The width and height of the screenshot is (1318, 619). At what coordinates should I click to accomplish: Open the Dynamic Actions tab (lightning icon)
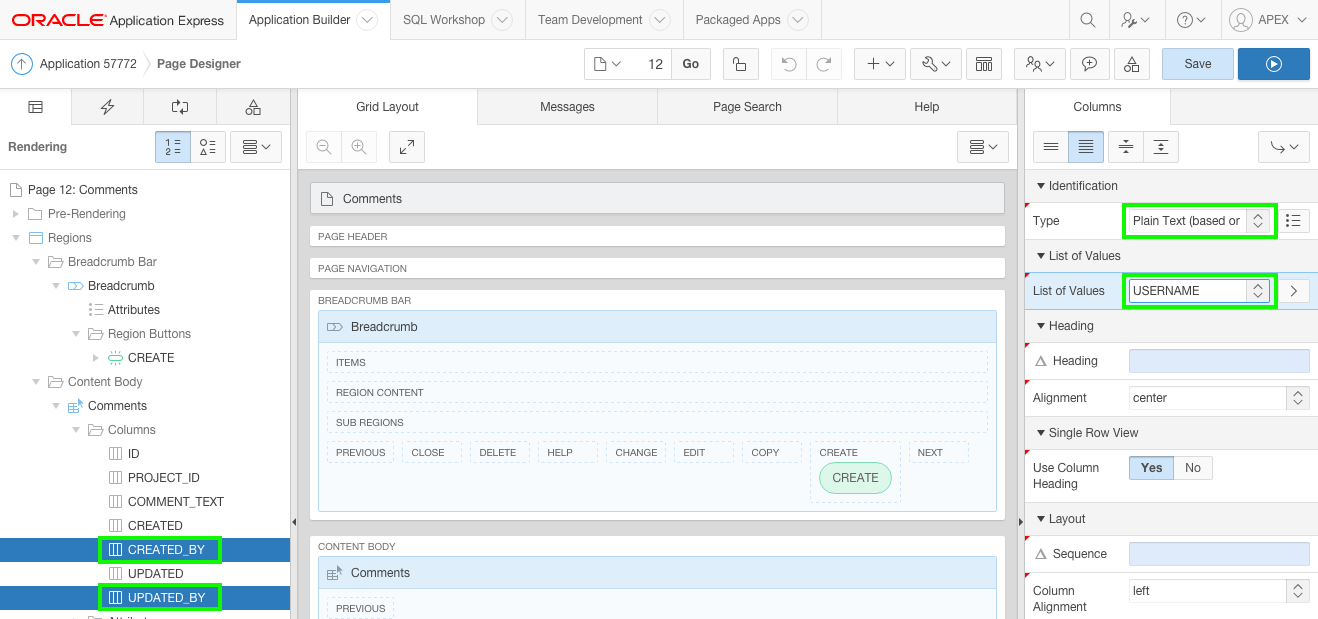(x=107, y=107)
